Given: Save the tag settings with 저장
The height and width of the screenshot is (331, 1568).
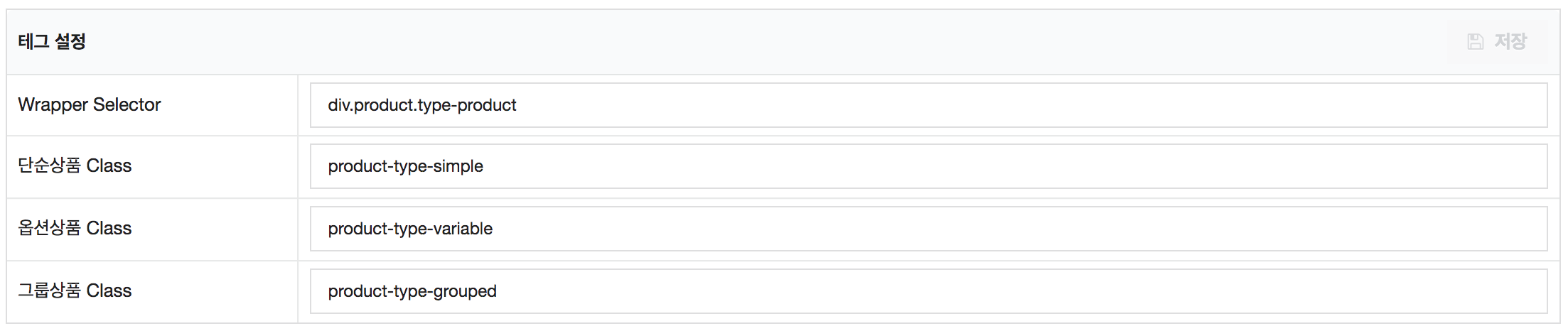Looking at the screenshot, I should point(1497,42).
